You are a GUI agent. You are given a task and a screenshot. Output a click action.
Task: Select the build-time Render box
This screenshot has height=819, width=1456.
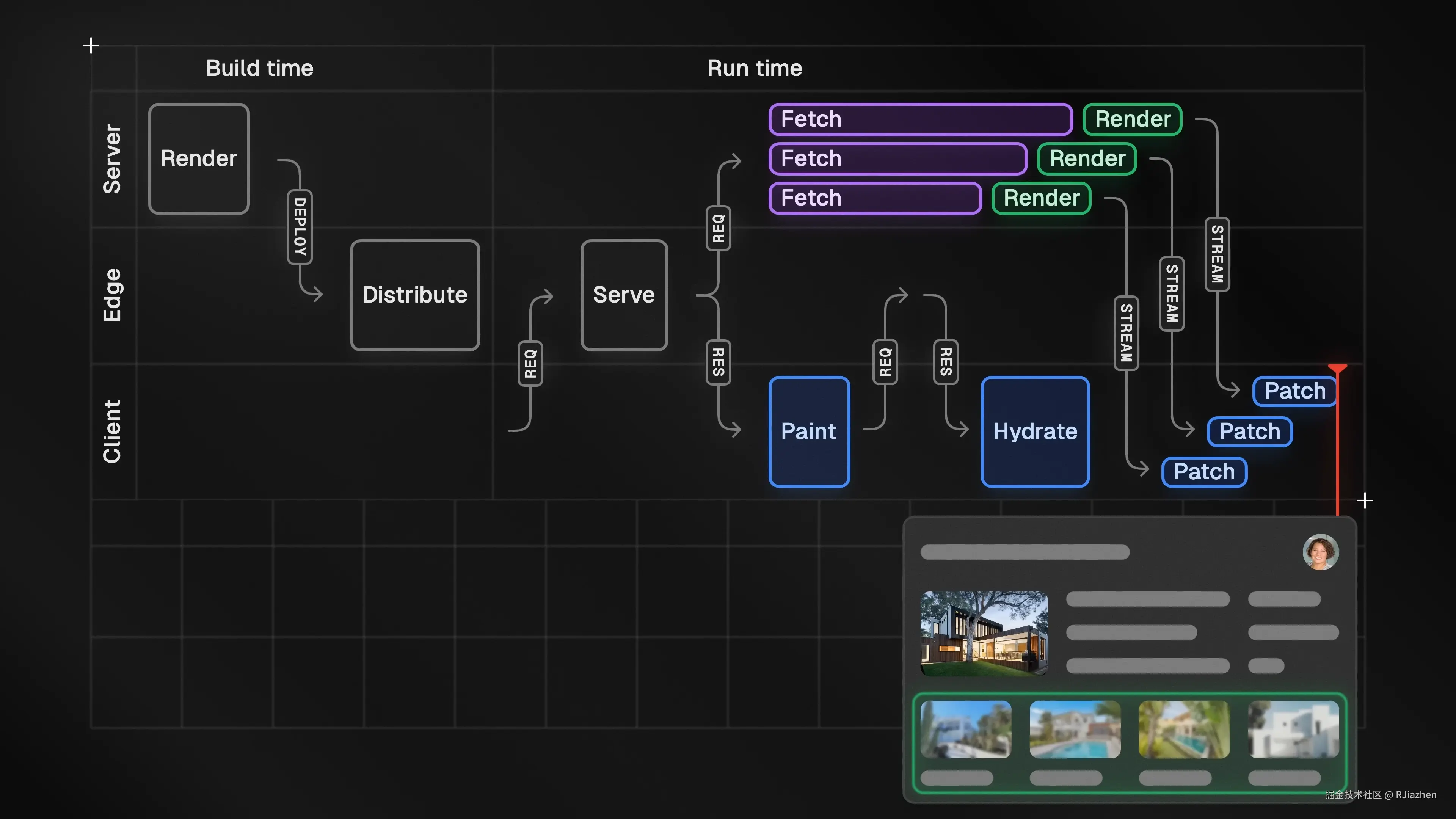(199, 158)
